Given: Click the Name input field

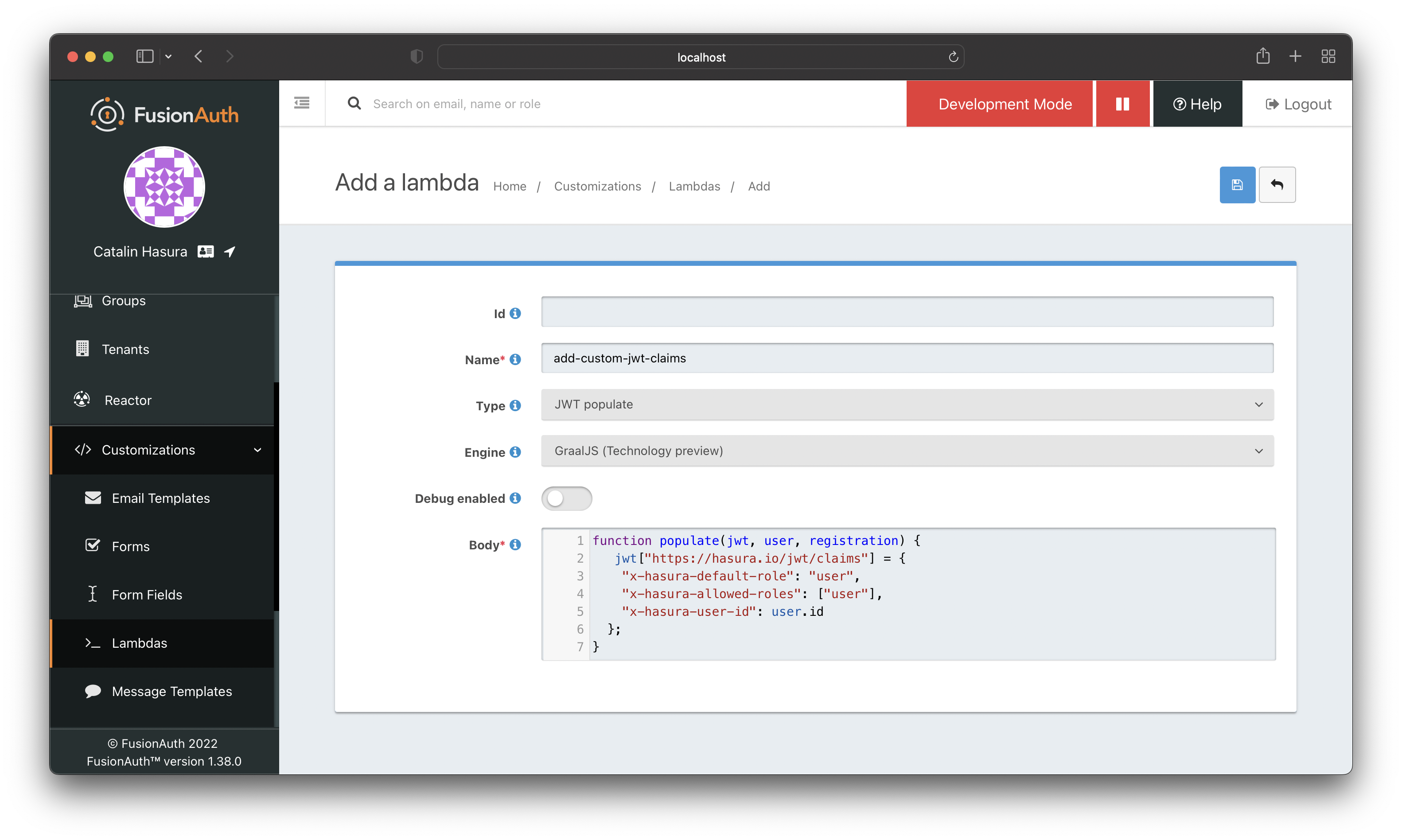Looking at the screenshot, I should [907, 358].
